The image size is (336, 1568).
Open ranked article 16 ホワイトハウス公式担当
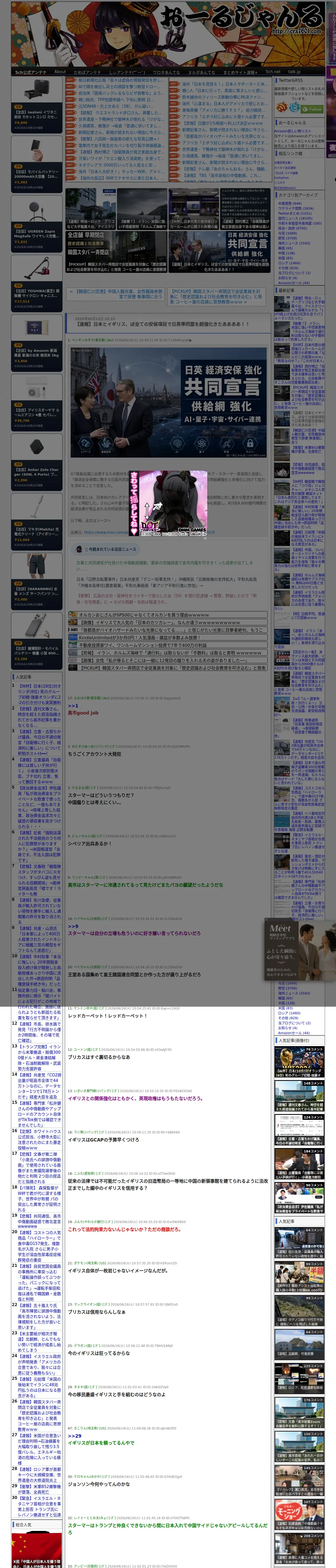pos(40,1139)
